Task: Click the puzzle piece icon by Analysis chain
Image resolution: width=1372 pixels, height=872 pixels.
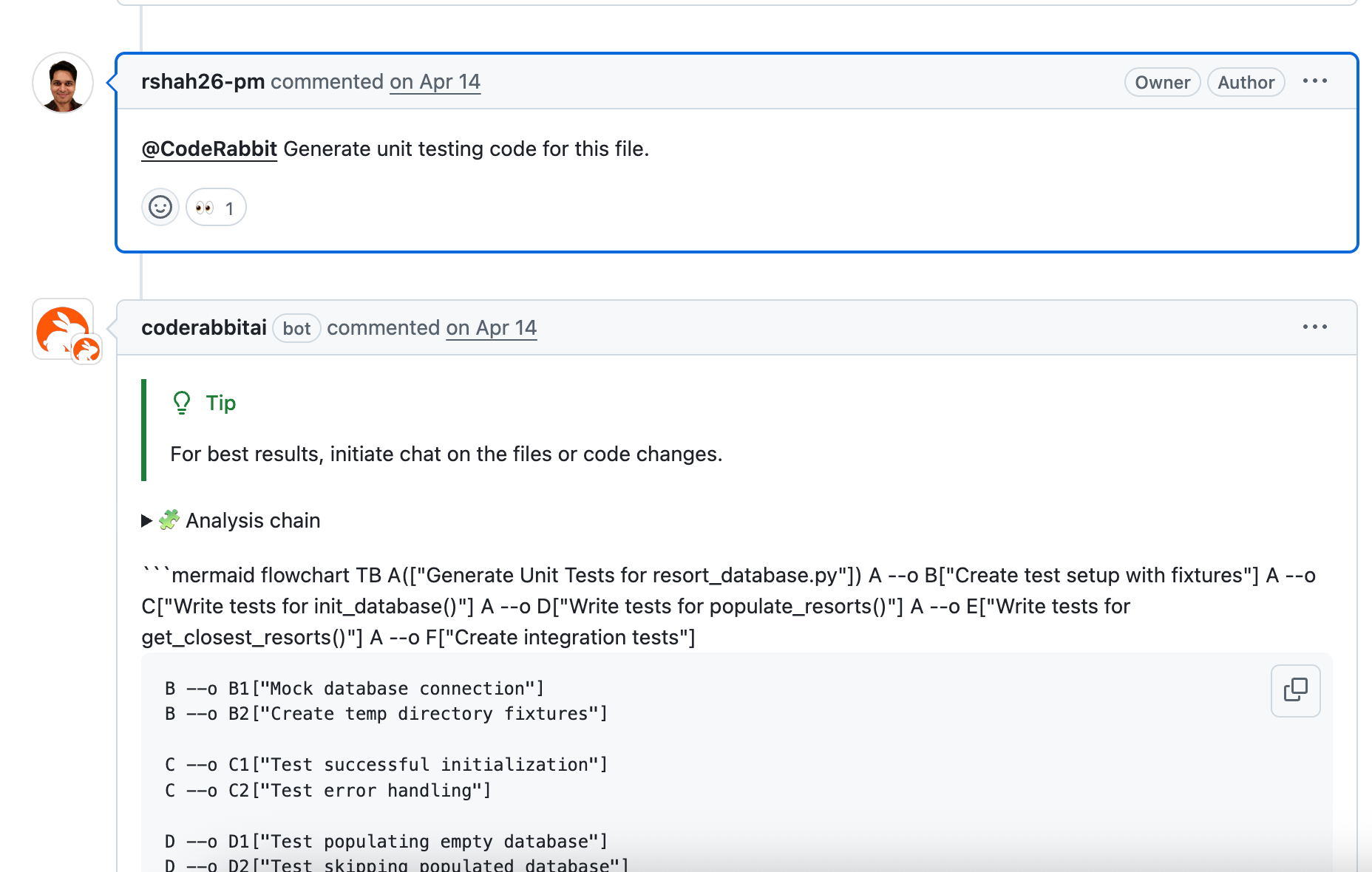Action: click(169, 520)
